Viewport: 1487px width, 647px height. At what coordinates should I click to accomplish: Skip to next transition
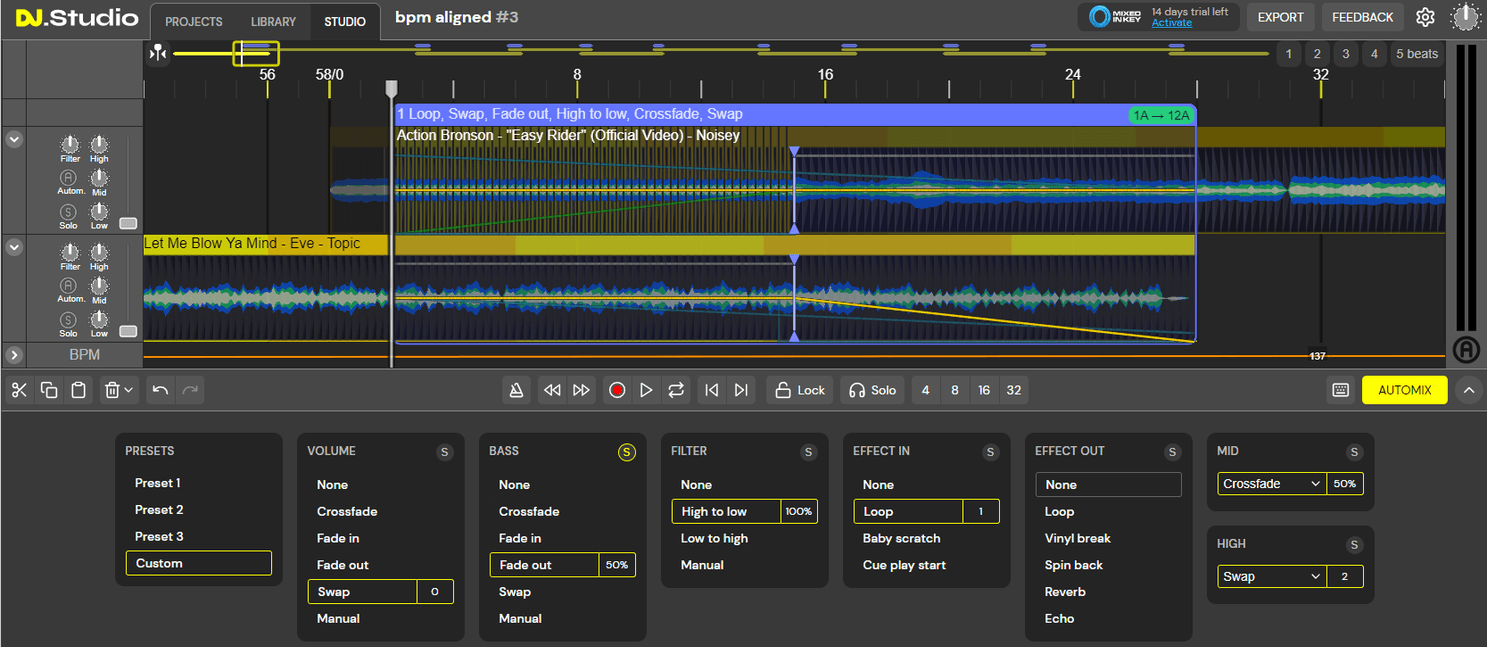pyautogui.click(x=741, y=390)
